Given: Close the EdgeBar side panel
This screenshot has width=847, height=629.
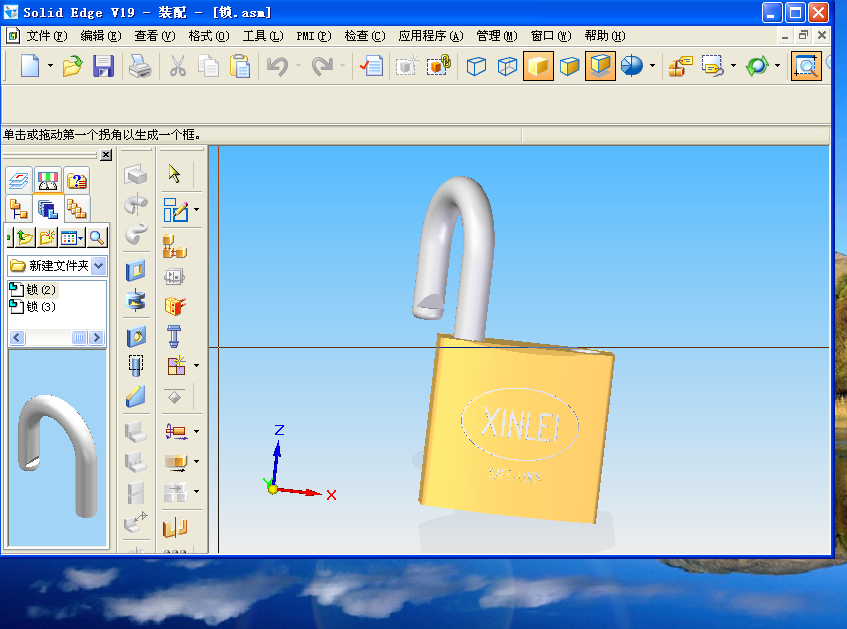Looking at the screenshot, I should (x=106, y=155).
